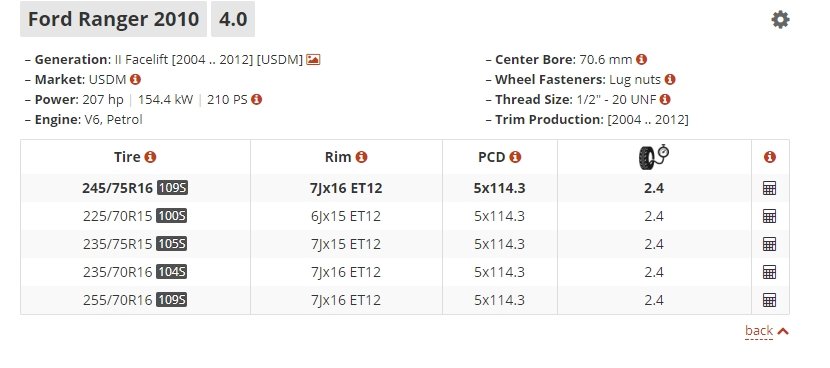Screen dimensions: 830x368
Task: Select the 4.0 trim label
Action: [233, 19]
